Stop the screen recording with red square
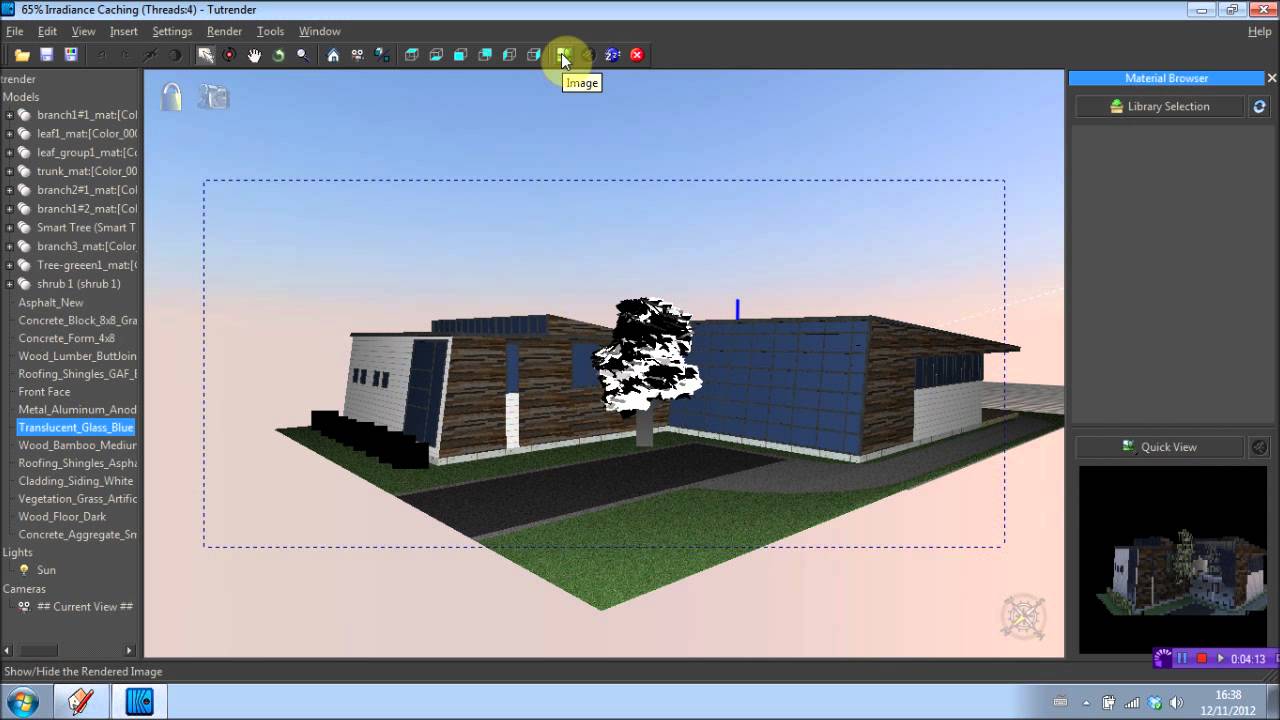Screen dimensions: 1280x720 coord(1201,659)
